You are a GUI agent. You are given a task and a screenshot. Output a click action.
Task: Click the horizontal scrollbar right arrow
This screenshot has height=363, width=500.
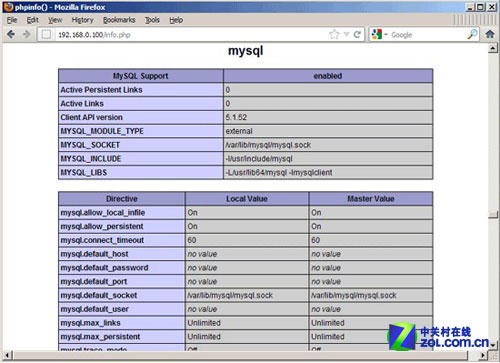click(483, 355)
